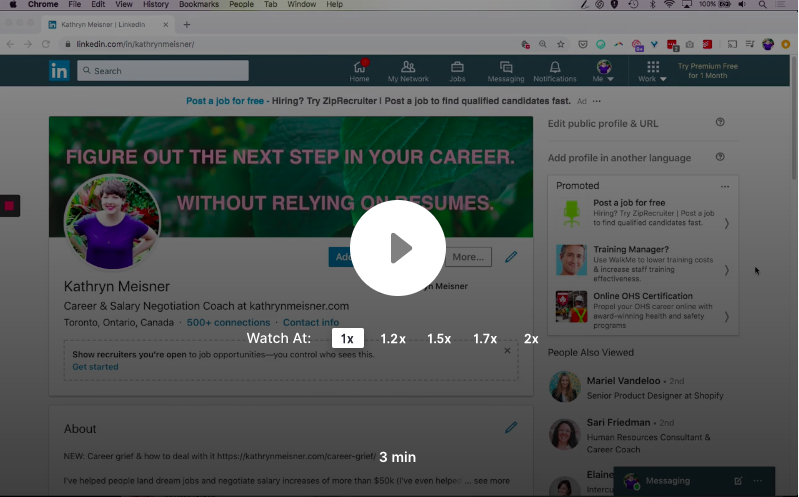This screenshot has width=799, height=497.
Task: Open the Bookmarks menu in menu bar
Action: pos(199,5)
